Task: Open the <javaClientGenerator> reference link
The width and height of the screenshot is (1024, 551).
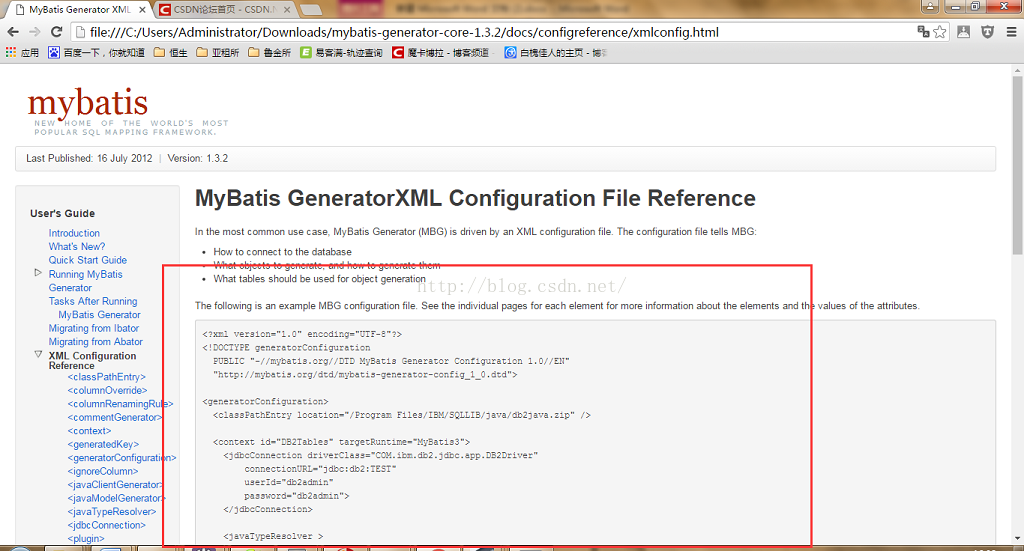Action: (115, 484)
